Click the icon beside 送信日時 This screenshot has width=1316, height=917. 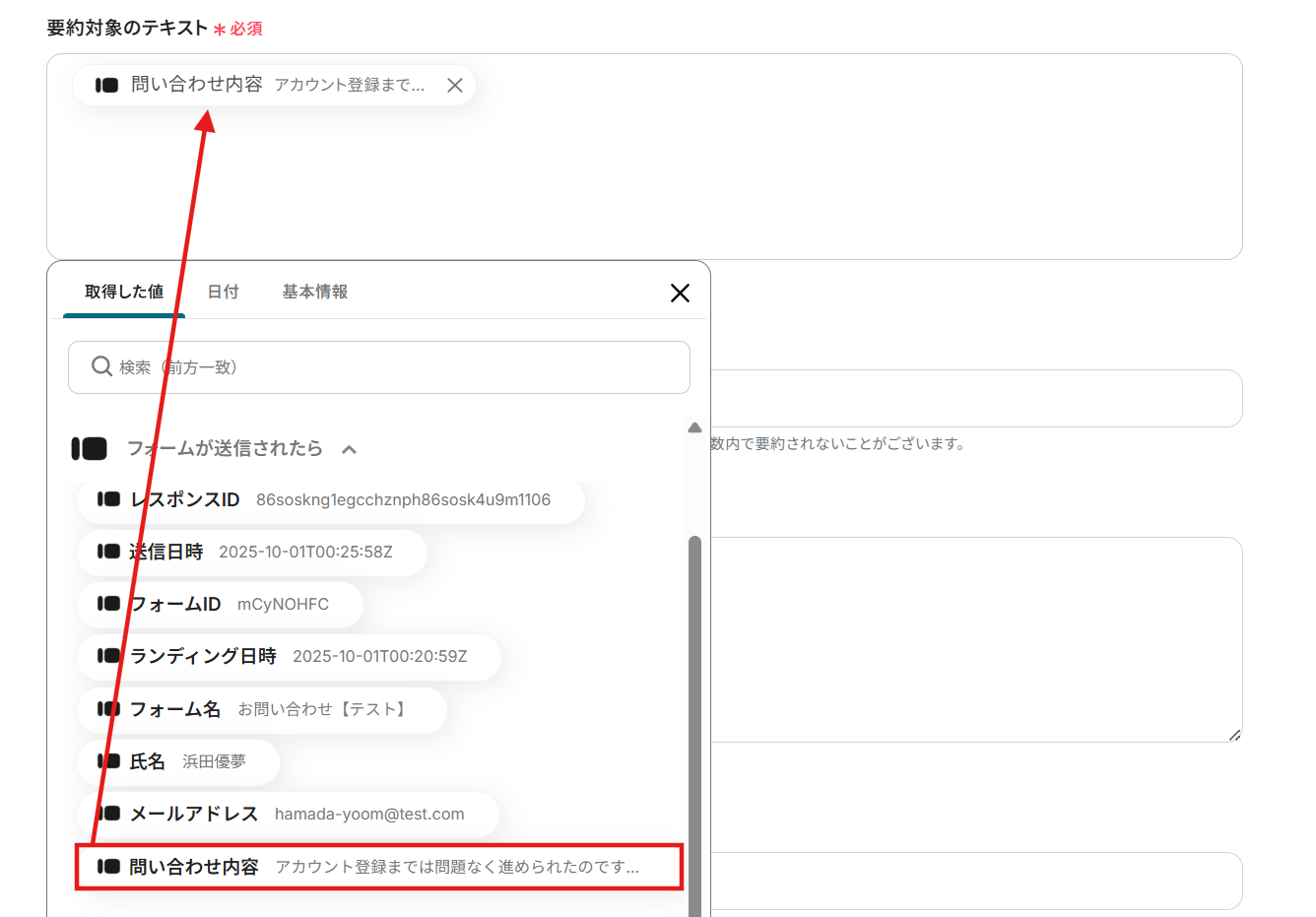point(108,552)
